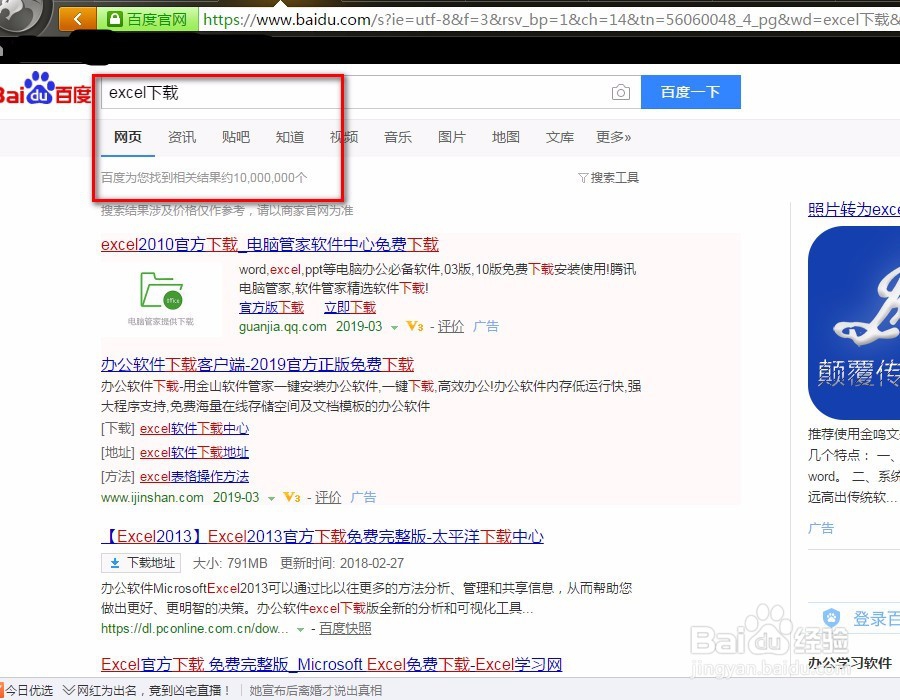Click the 立即下载 link under the first result
Image resolution: width=900 pixels, height=700 pixels.
[x=349, y=307]
